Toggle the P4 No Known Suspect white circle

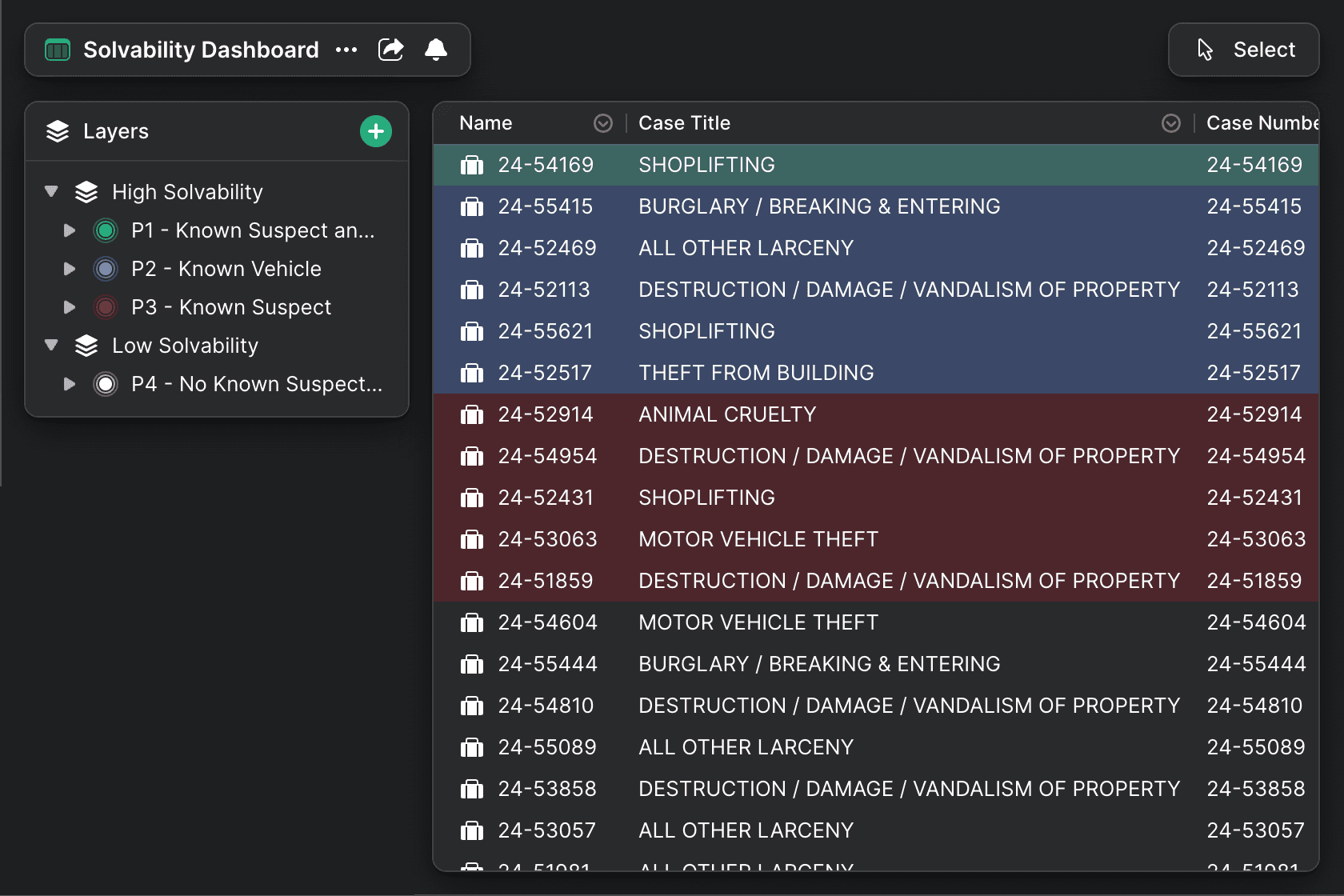(106, 384)
